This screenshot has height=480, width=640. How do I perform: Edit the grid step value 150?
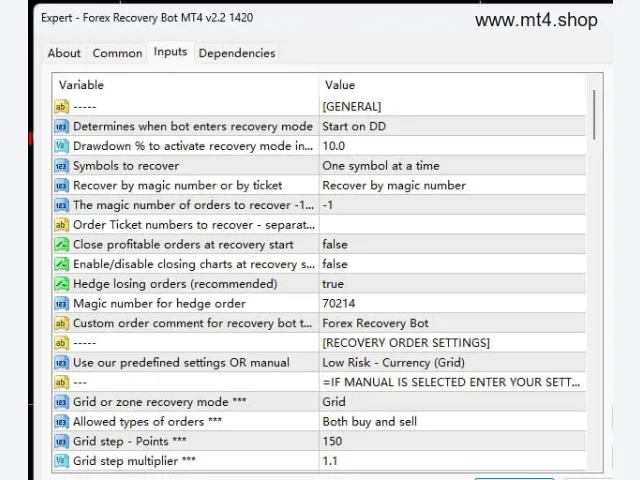pos(452,441)
